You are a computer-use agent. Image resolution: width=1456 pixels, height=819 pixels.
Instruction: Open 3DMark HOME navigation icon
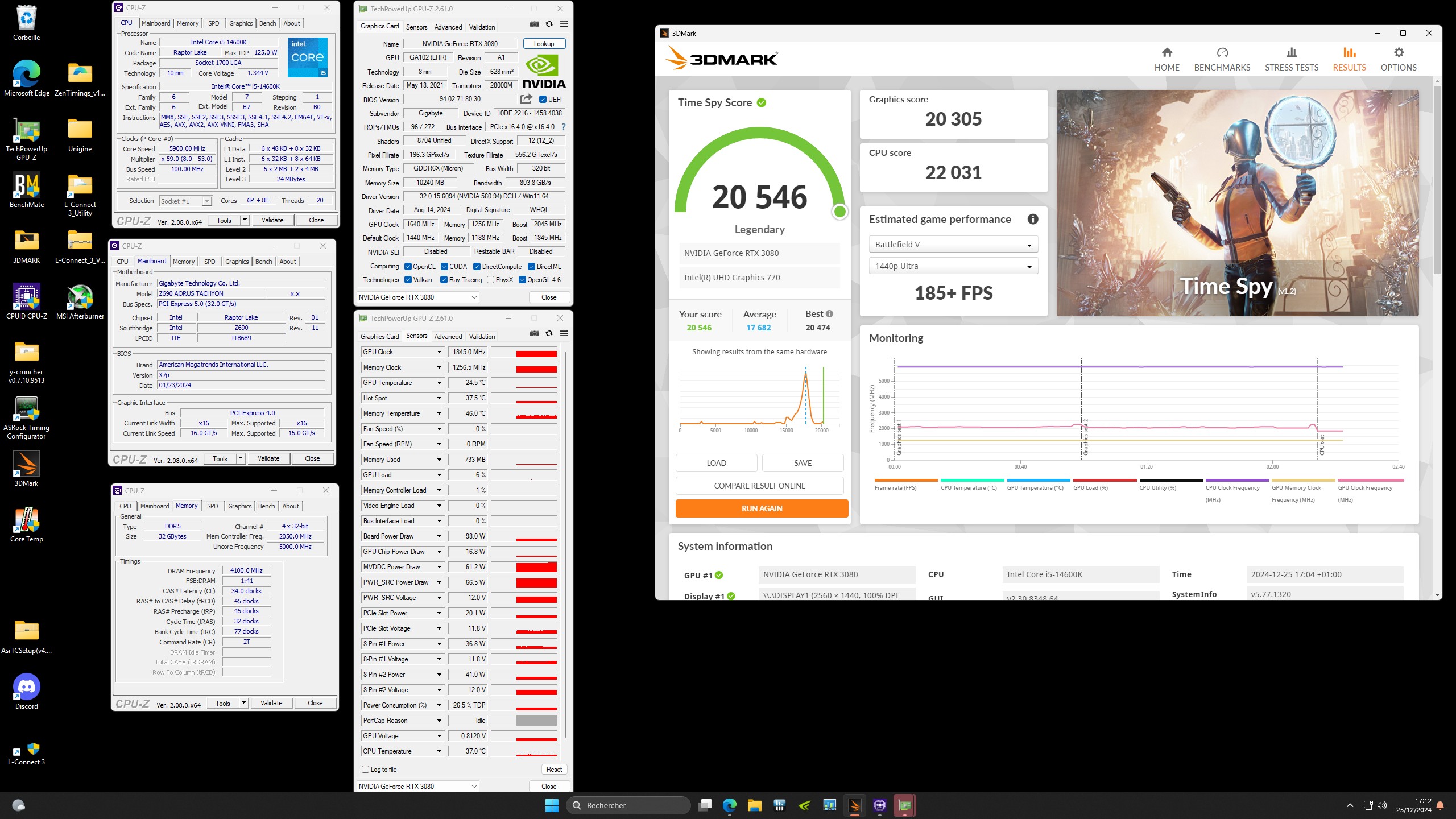(1167, 59)
